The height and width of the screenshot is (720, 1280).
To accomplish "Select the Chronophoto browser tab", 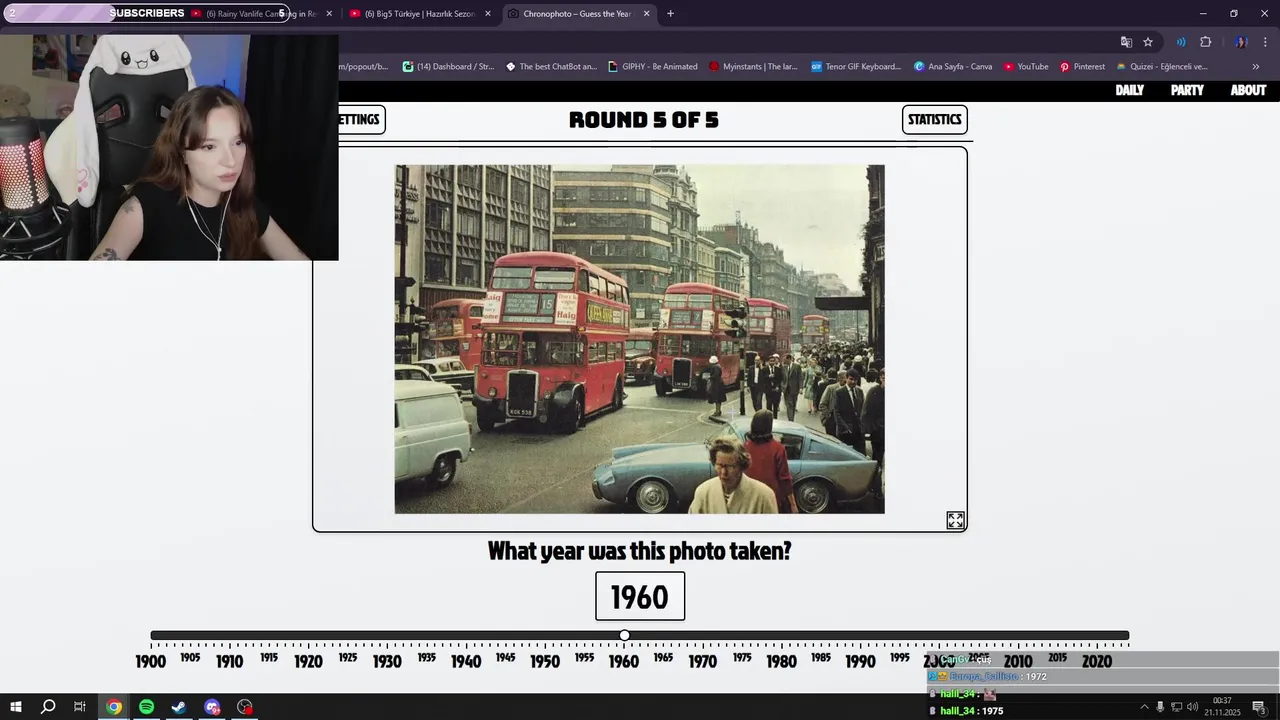I will [x=577, y=14].
